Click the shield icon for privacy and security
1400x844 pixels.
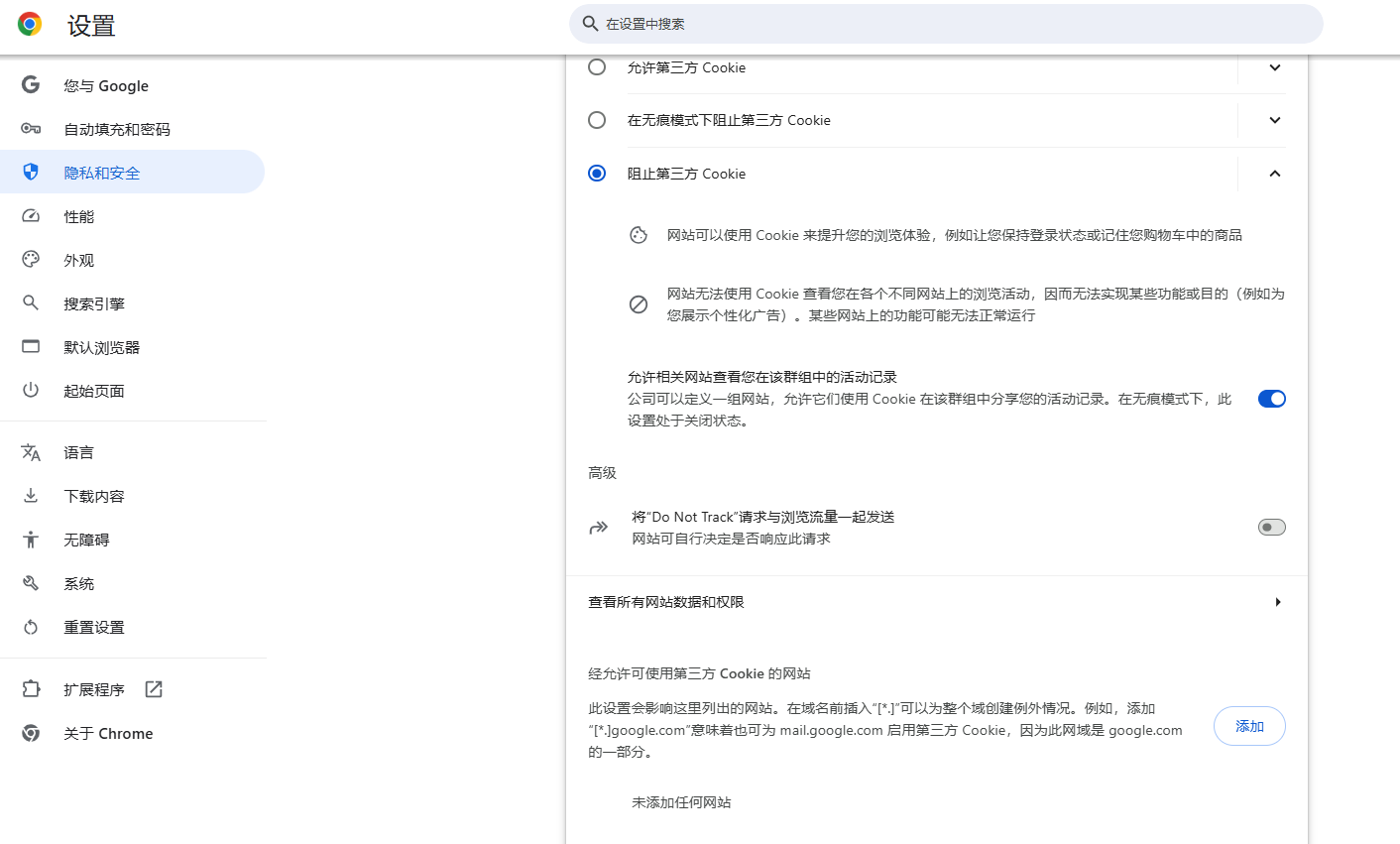coord(31,172)
